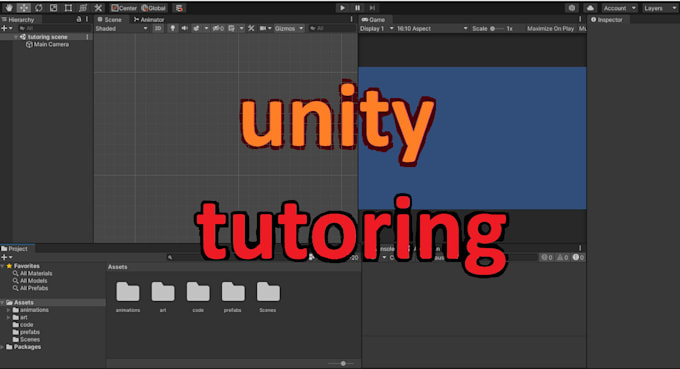Image resolution: width=680 pixels, height=369 pixels.
Task: Pause the game
Action: click(x=357, y=8)
